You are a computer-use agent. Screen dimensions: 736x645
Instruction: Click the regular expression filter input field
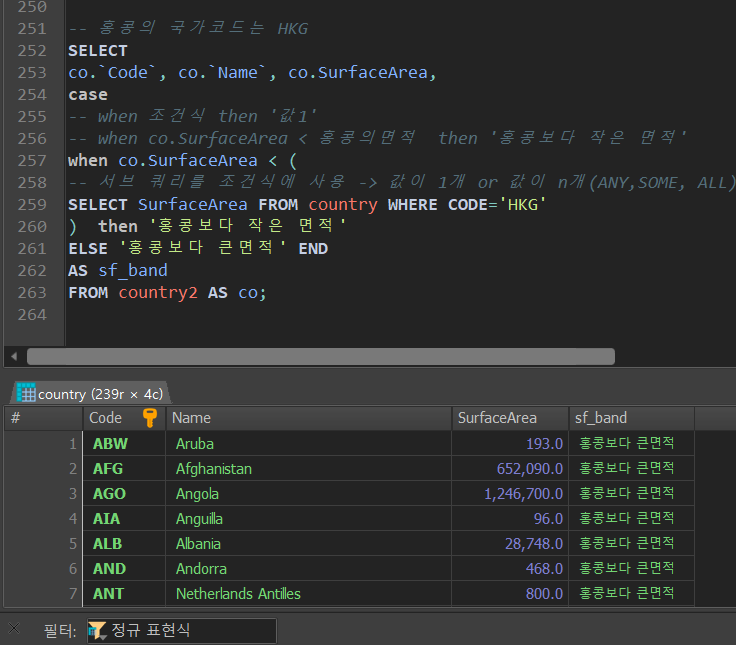(182, 630)
